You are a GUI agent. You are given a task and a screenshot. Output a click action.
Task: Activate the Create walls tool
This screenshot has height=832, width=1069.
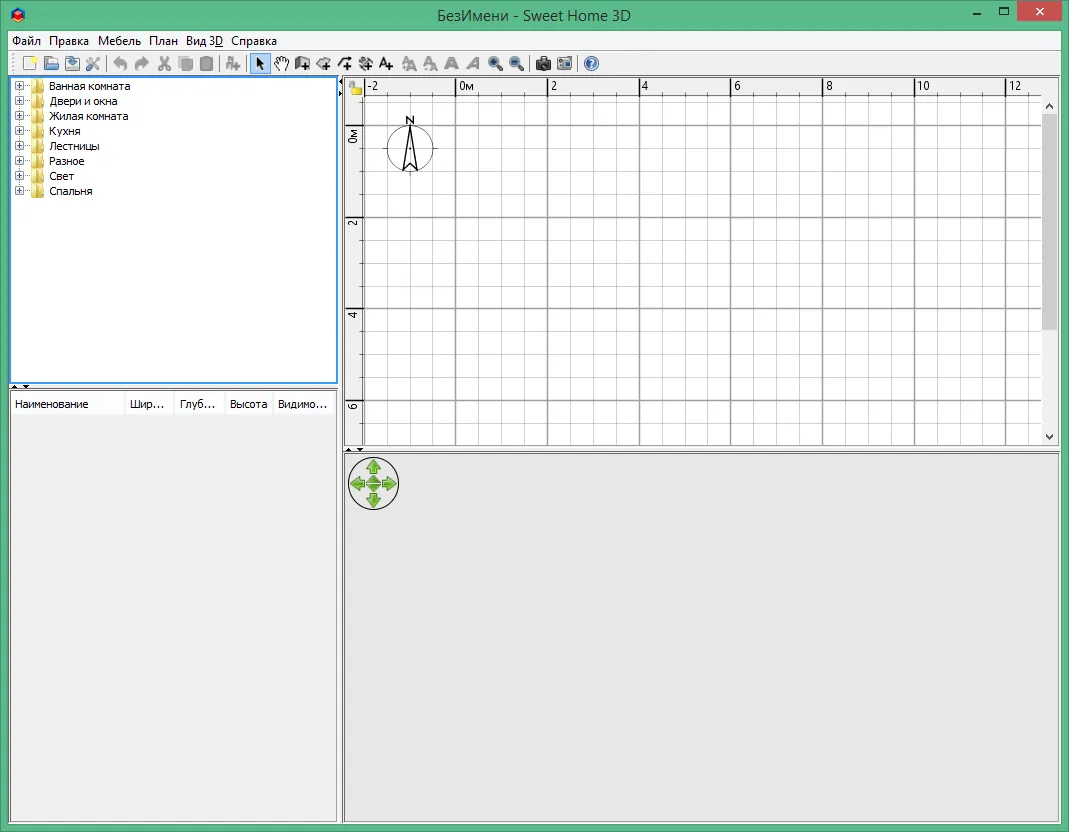302,63
